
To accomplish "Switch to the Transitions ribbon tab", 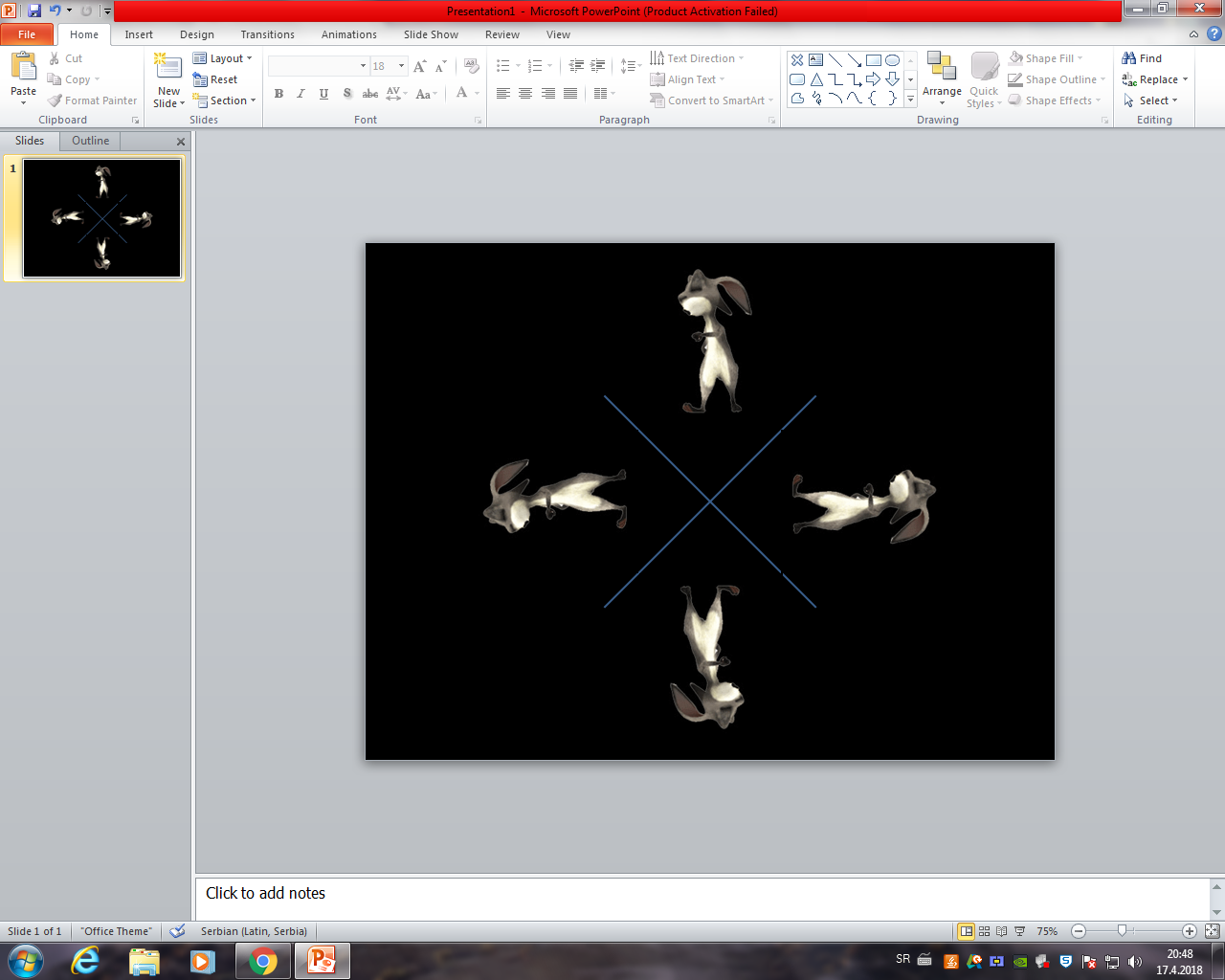I will 268,34.
